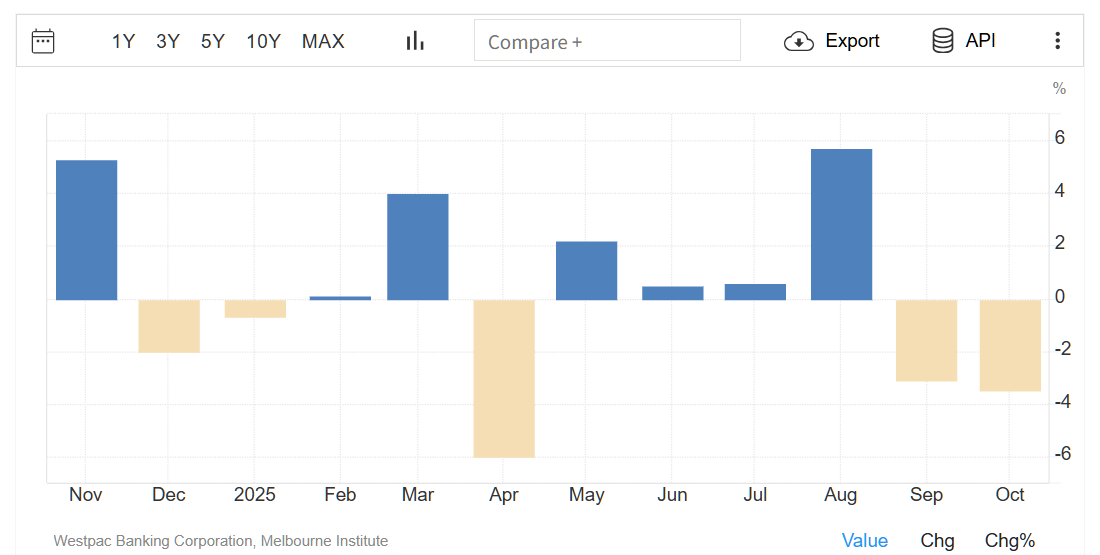Image resolution: width=1100 pixels, height=555 pixels.
Task: Switch to the Chg tab
Action: click(x=937, y=540)
